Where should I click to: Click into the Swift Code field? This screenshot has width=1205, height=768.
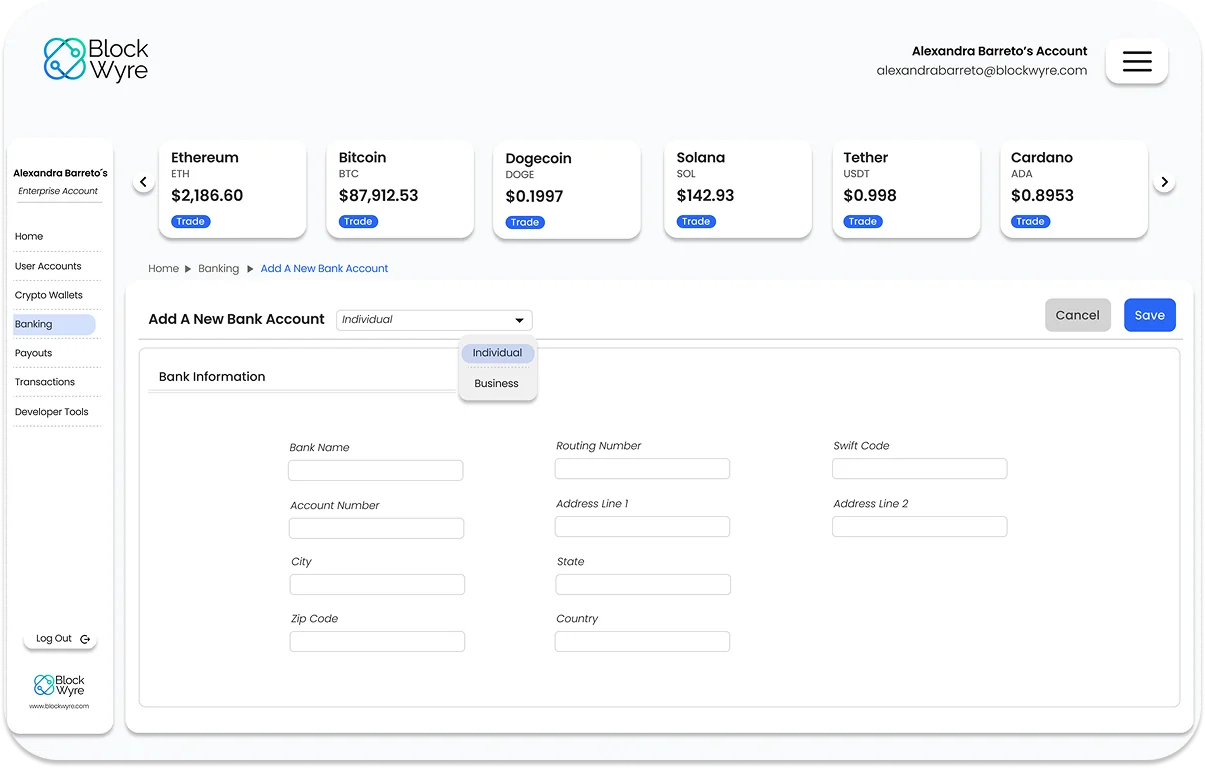point(919,469)
